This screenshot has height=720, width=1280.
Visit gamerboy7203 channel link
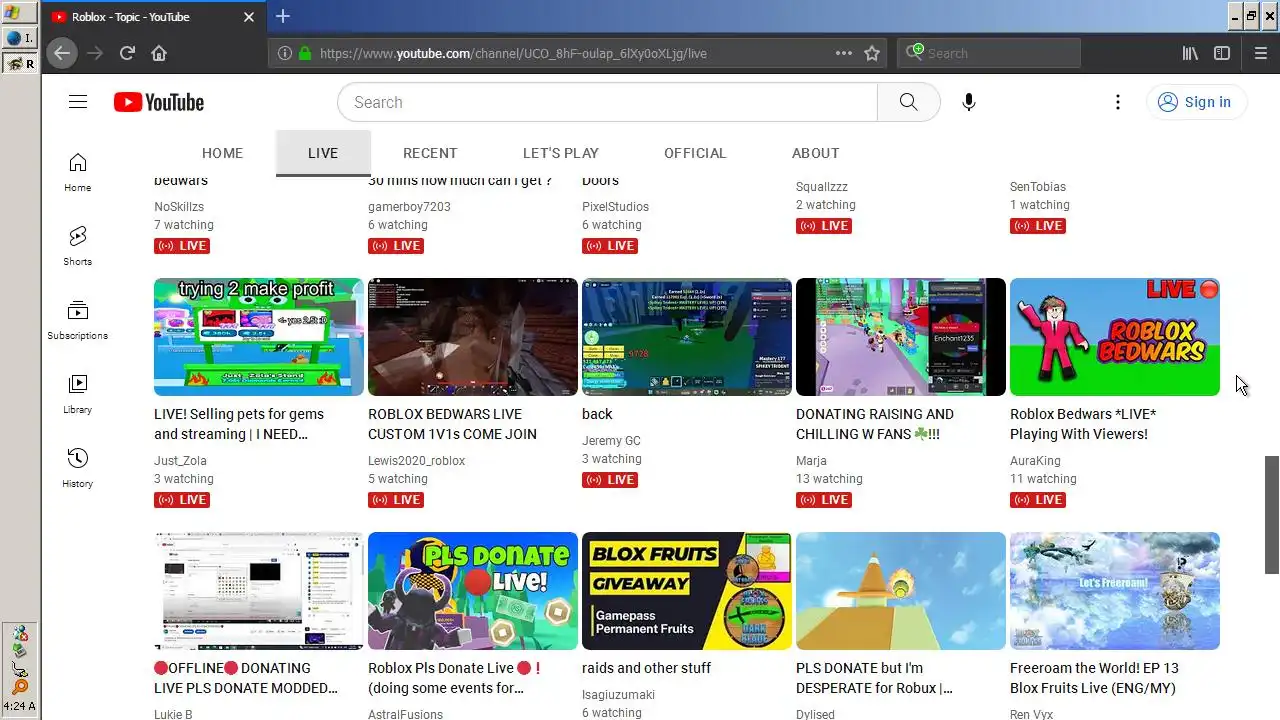coord(409,207)
